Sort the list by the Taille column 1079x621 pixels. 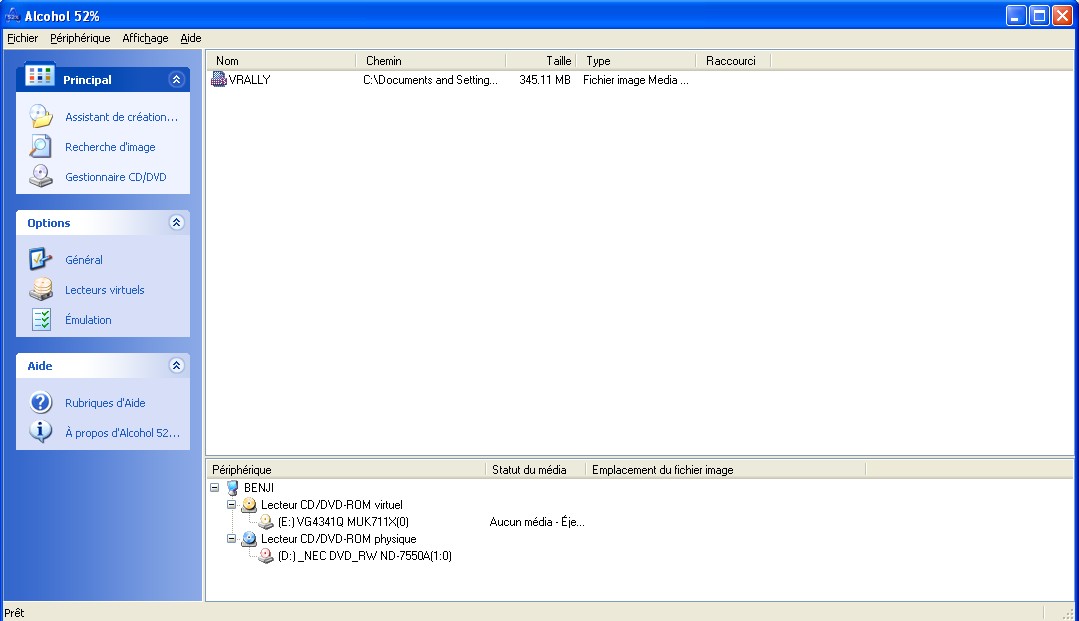[x=541, y=61]
